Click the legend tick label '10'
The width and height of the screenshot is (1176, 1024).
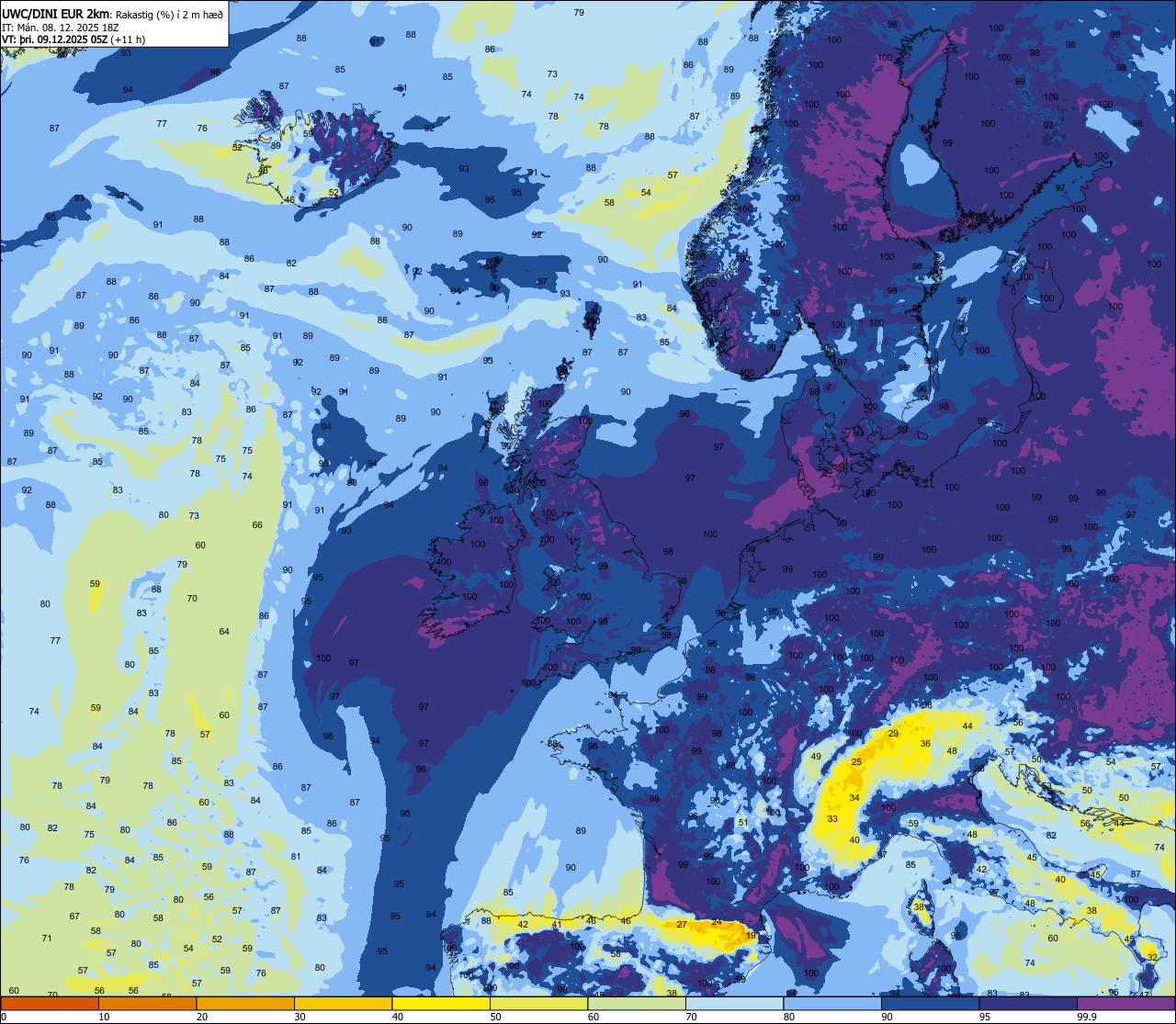tap(104, 1017)
